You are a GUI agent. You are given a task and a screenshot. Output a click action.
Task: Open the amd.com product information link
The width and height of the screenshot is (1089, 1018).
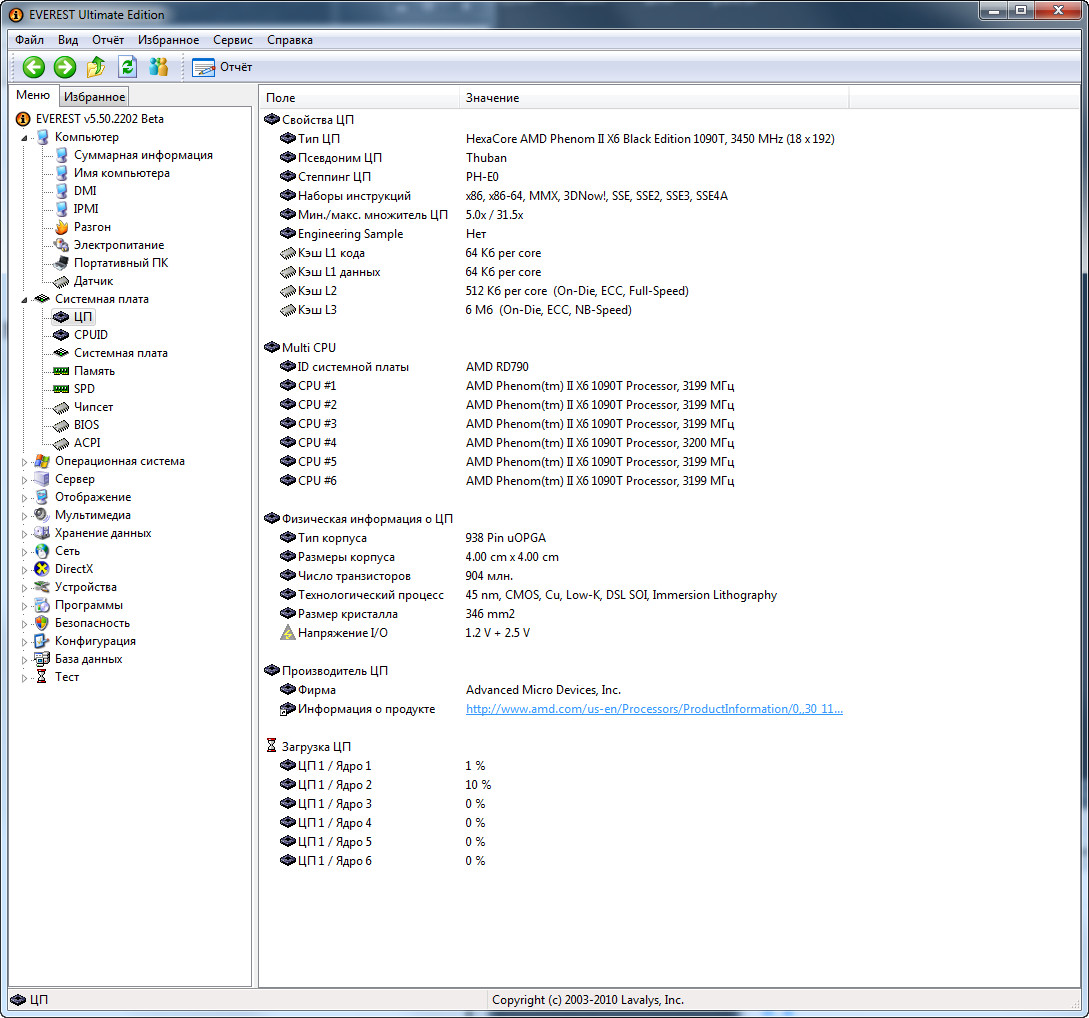point(654,709)
